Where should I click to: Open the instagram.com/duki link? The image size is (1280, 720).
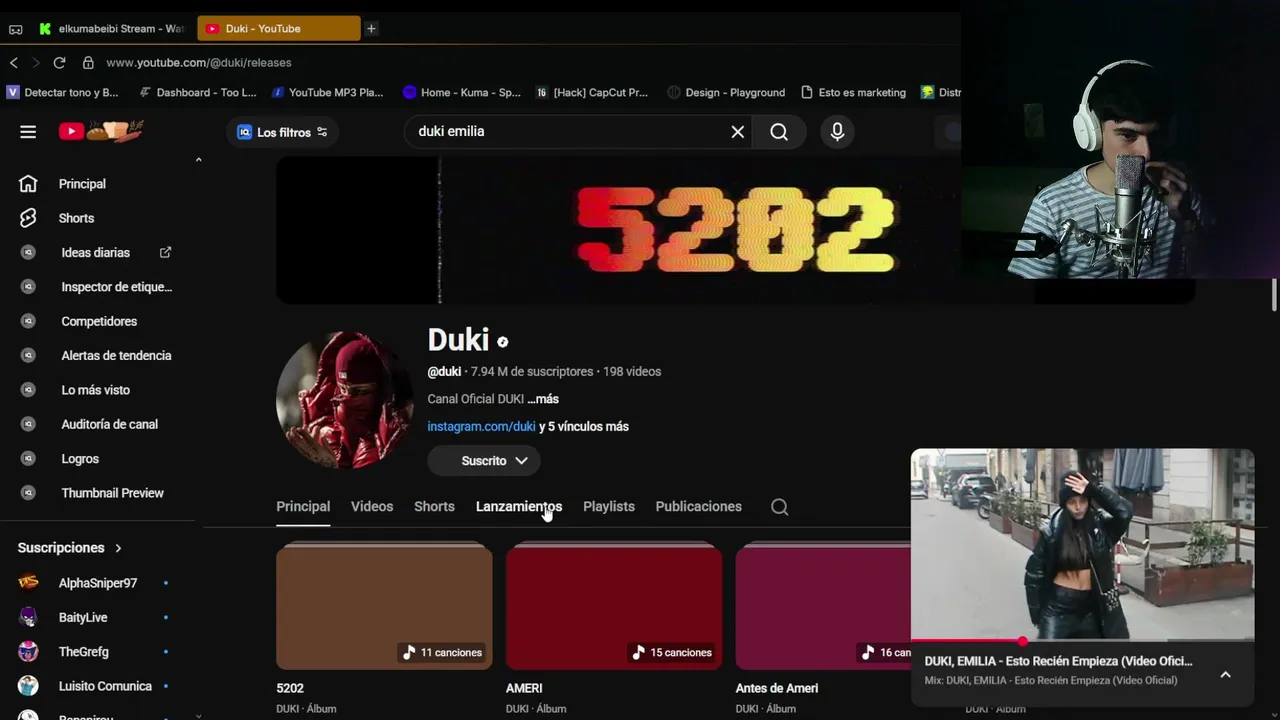pos(481,426)
